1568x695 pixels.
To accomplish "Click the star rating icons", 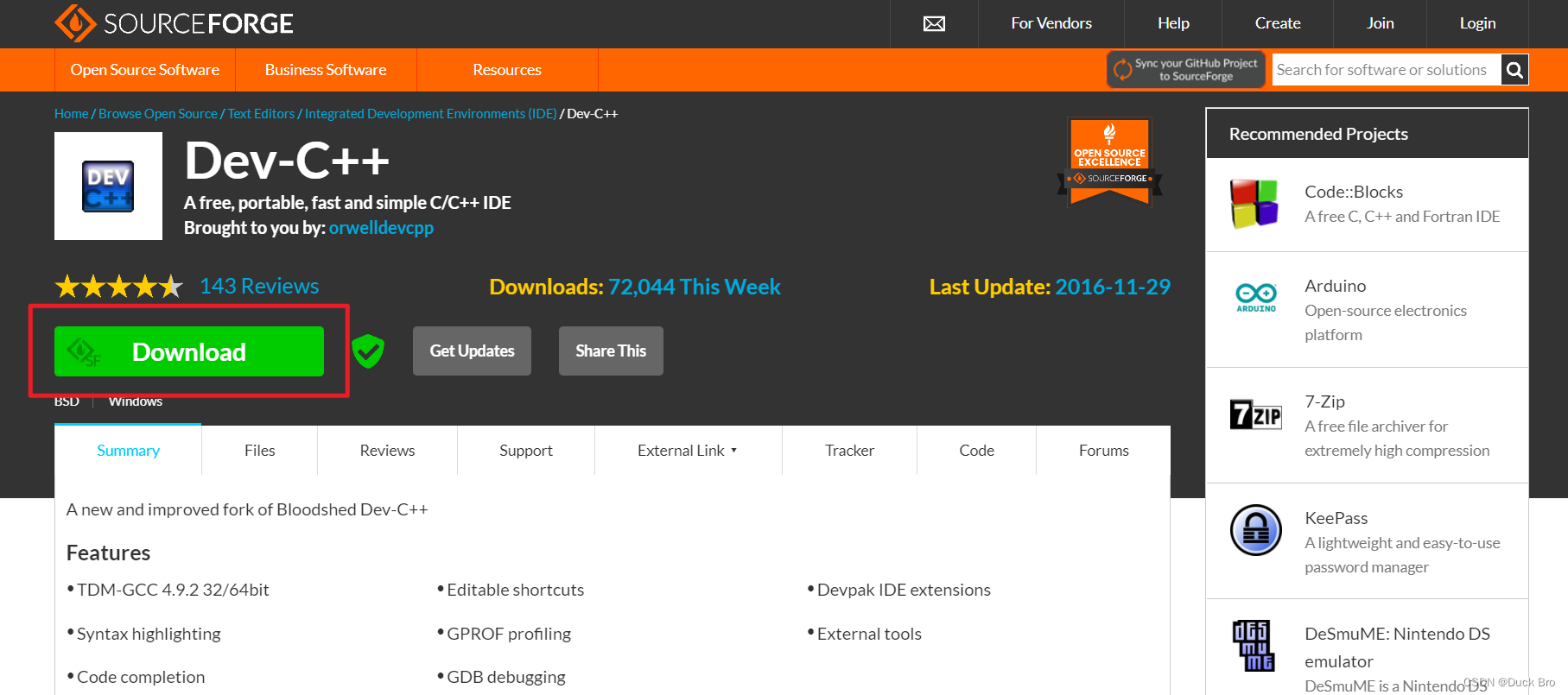I will [119, 286].
